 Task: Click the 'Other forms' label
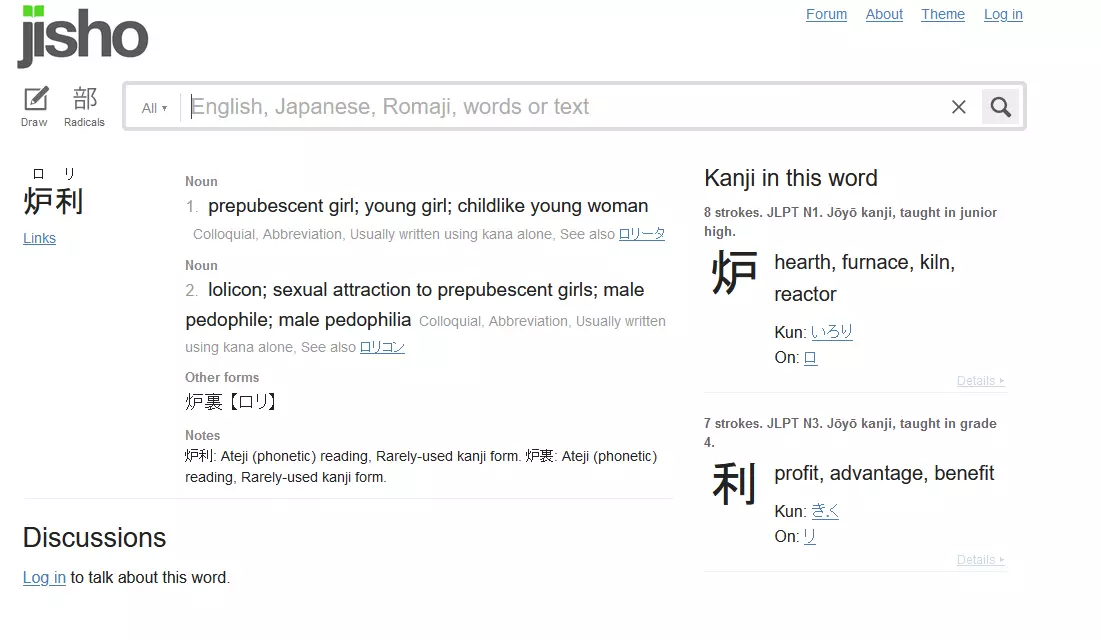(x=222, y=377)
